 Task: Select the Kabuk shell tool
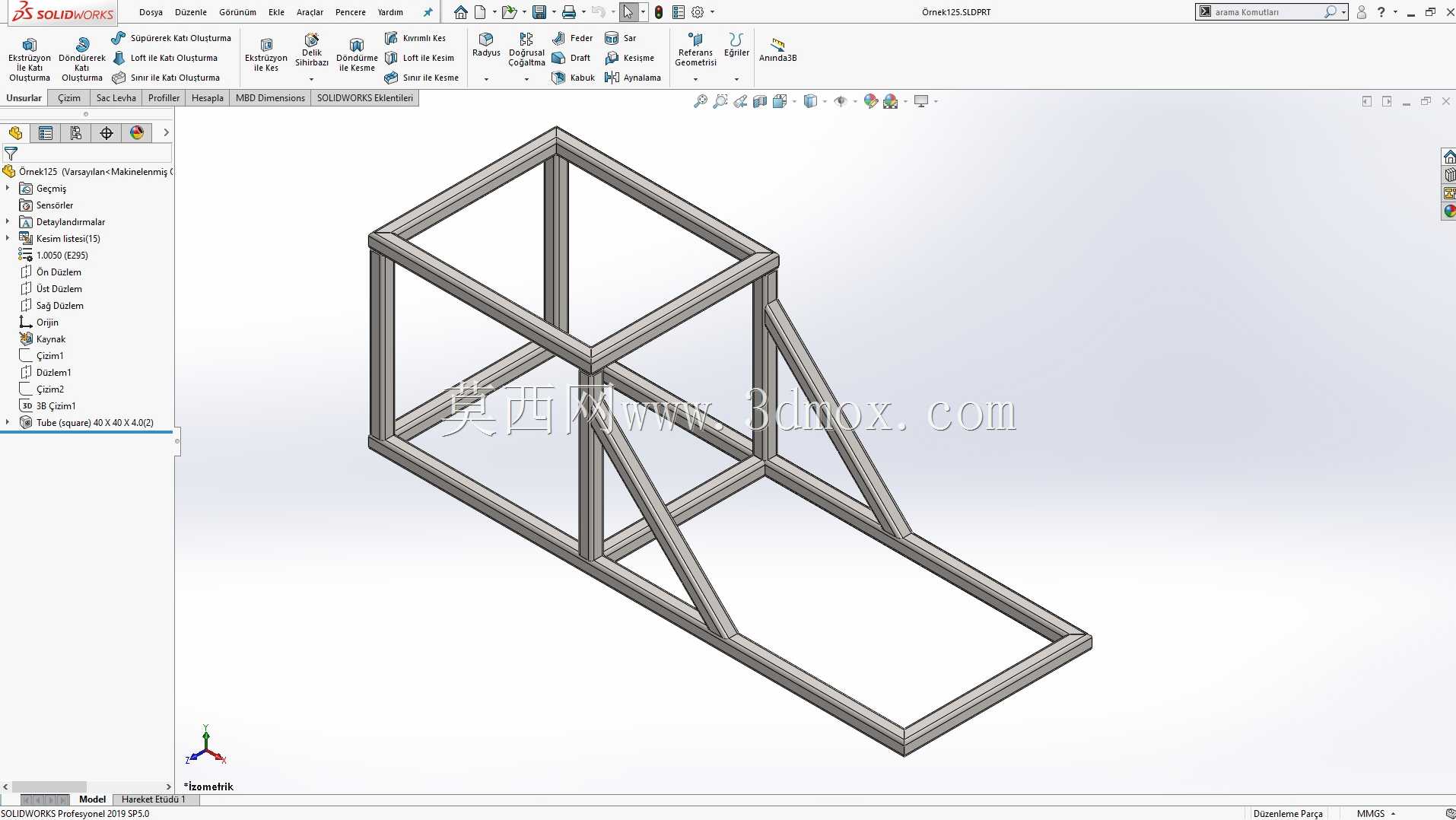click(x=574, y=78)
